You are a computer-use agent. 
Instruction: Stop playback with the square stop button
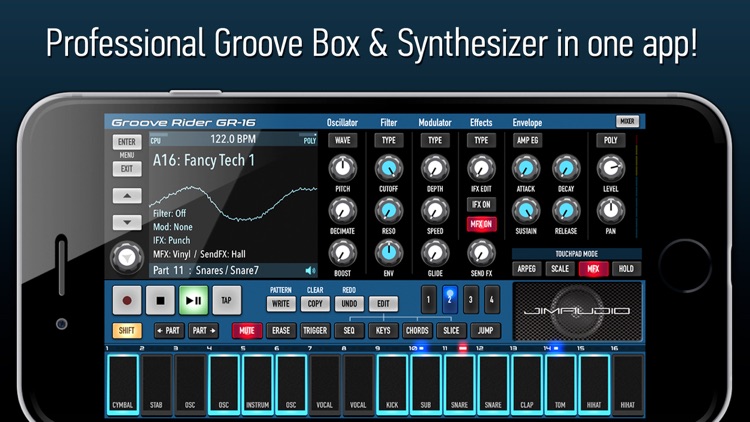click(x=160, y=300)
